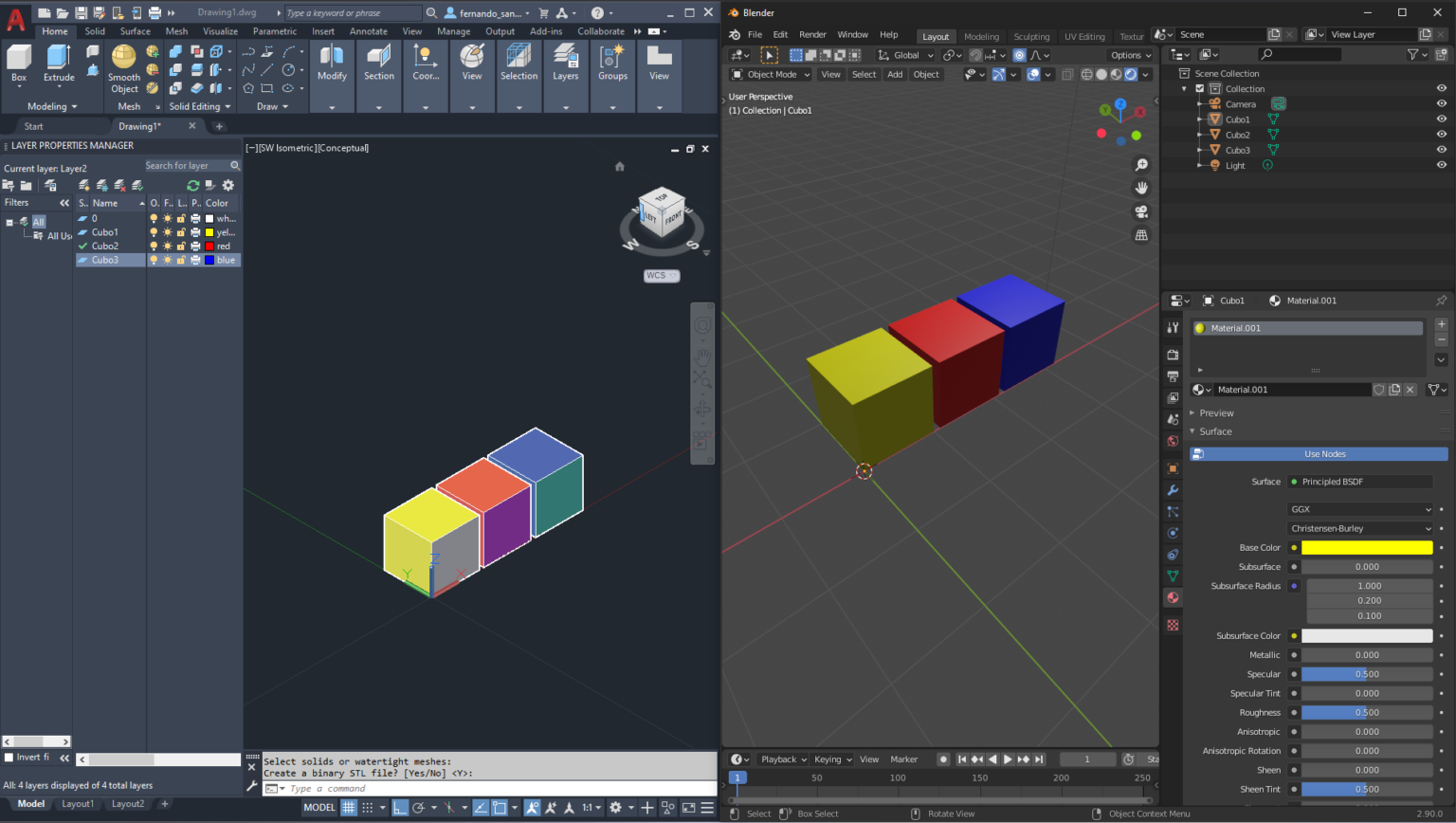Open Blender's Material Properties tab
Image resolution: width=1456 pixels, height=823 pixels.
(x=1173, y=597)
